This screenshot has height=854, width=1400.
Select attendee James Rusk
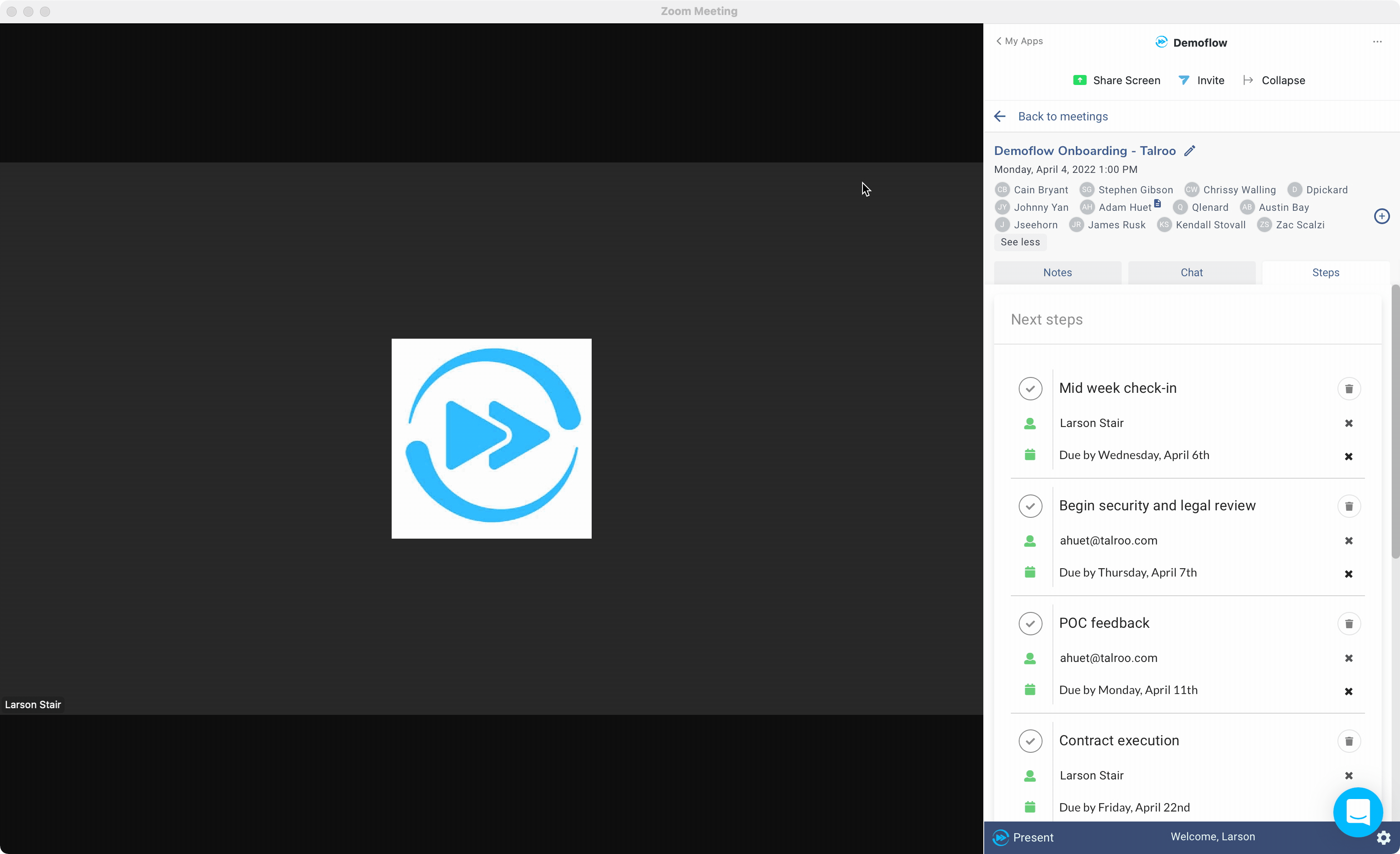[1107, 225]
